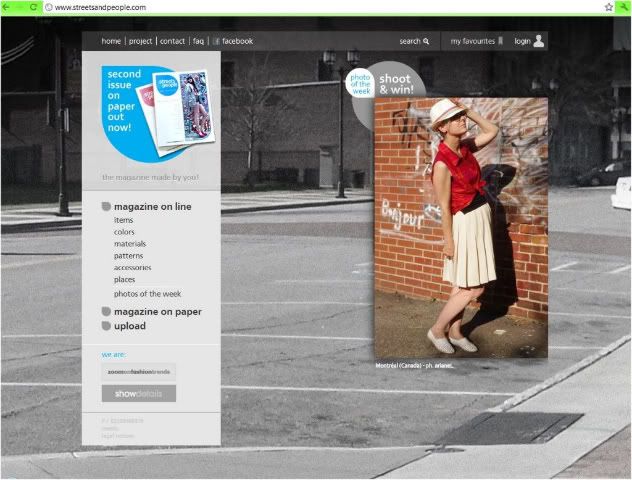Click the photo of the week badge

[x=360, y=84]
